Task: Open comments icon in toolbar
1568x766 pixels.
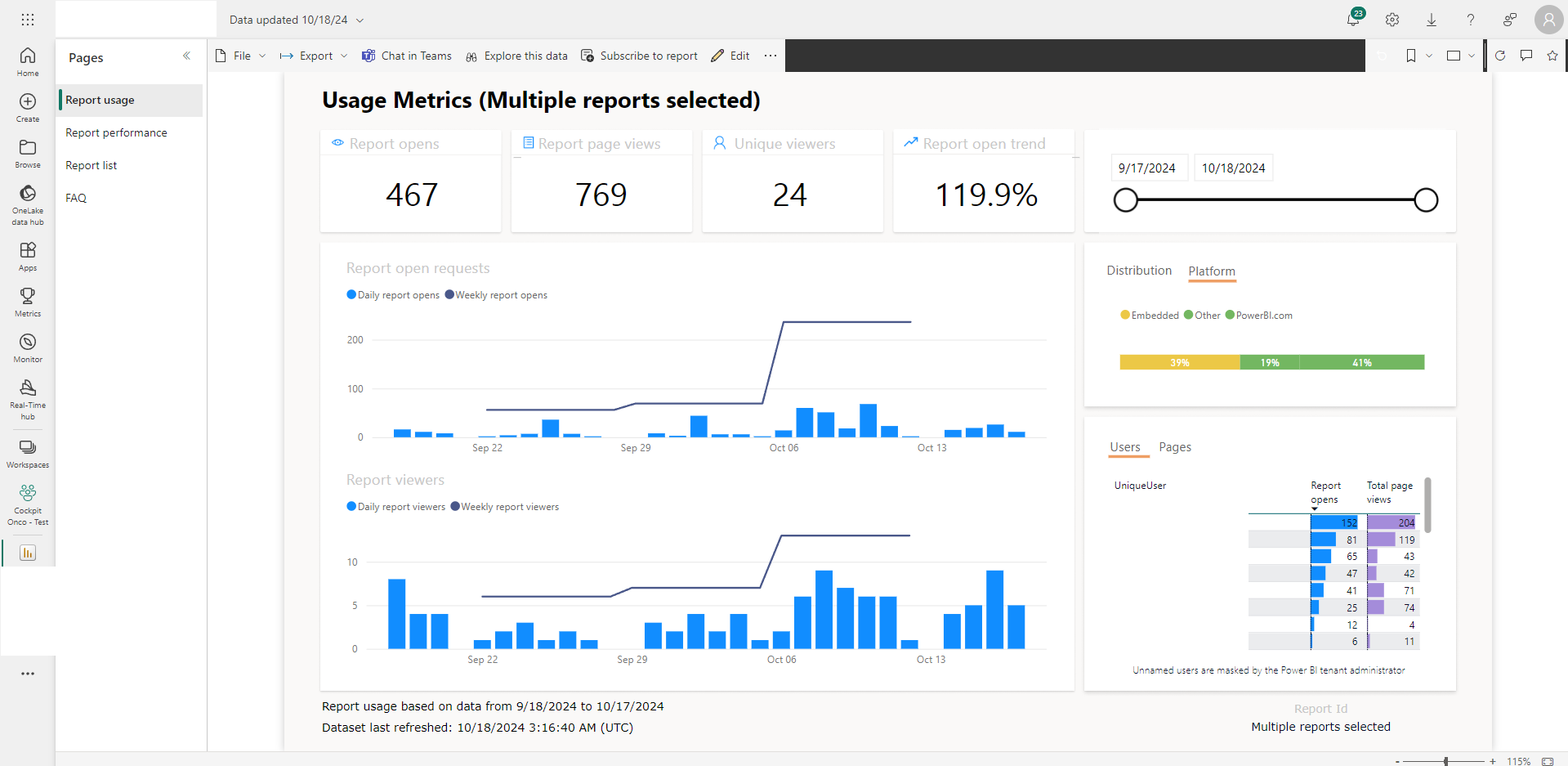Action: point(1526,56)
